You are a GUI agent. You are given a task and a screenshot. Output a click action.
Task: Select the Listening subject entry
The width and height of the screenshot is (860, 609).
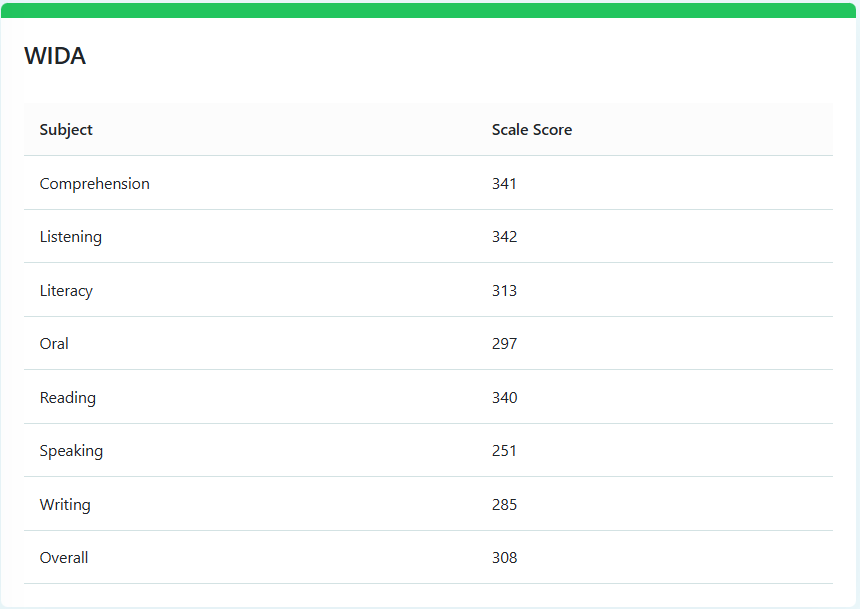click(x=71, y=236)
